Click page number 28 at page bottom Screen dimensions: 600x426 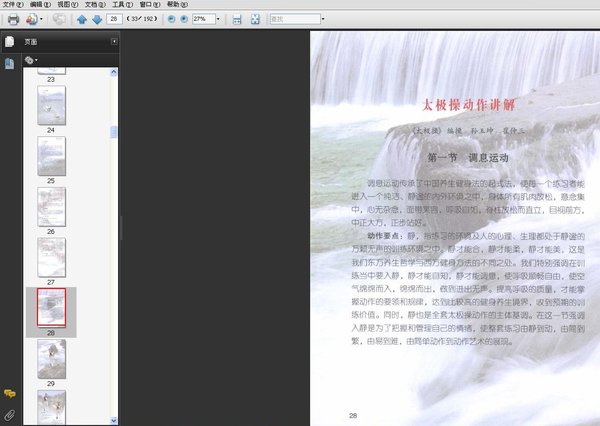(x=353, y=415)
